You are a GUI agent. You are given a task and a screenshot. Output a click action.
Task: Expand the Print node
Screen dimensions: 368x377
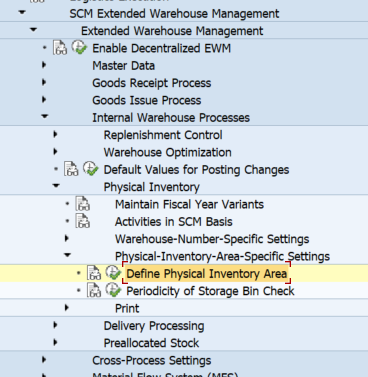coord(67,307)
